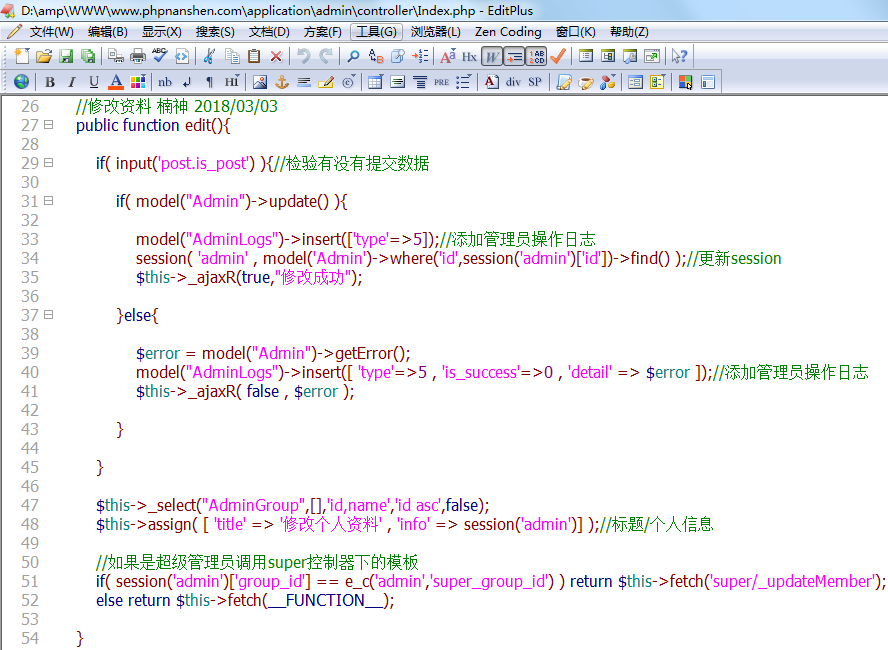Toggle Auto Indent button
This screenshot has width=888, height=650.
pos(514,57)
